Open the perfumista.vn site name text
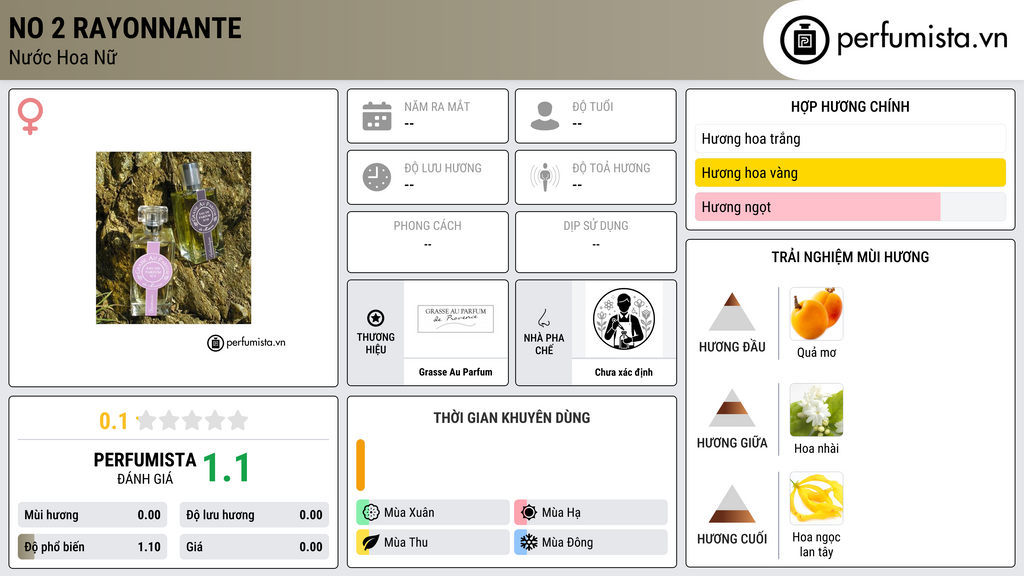1024x576 pixels. [922, 39]
